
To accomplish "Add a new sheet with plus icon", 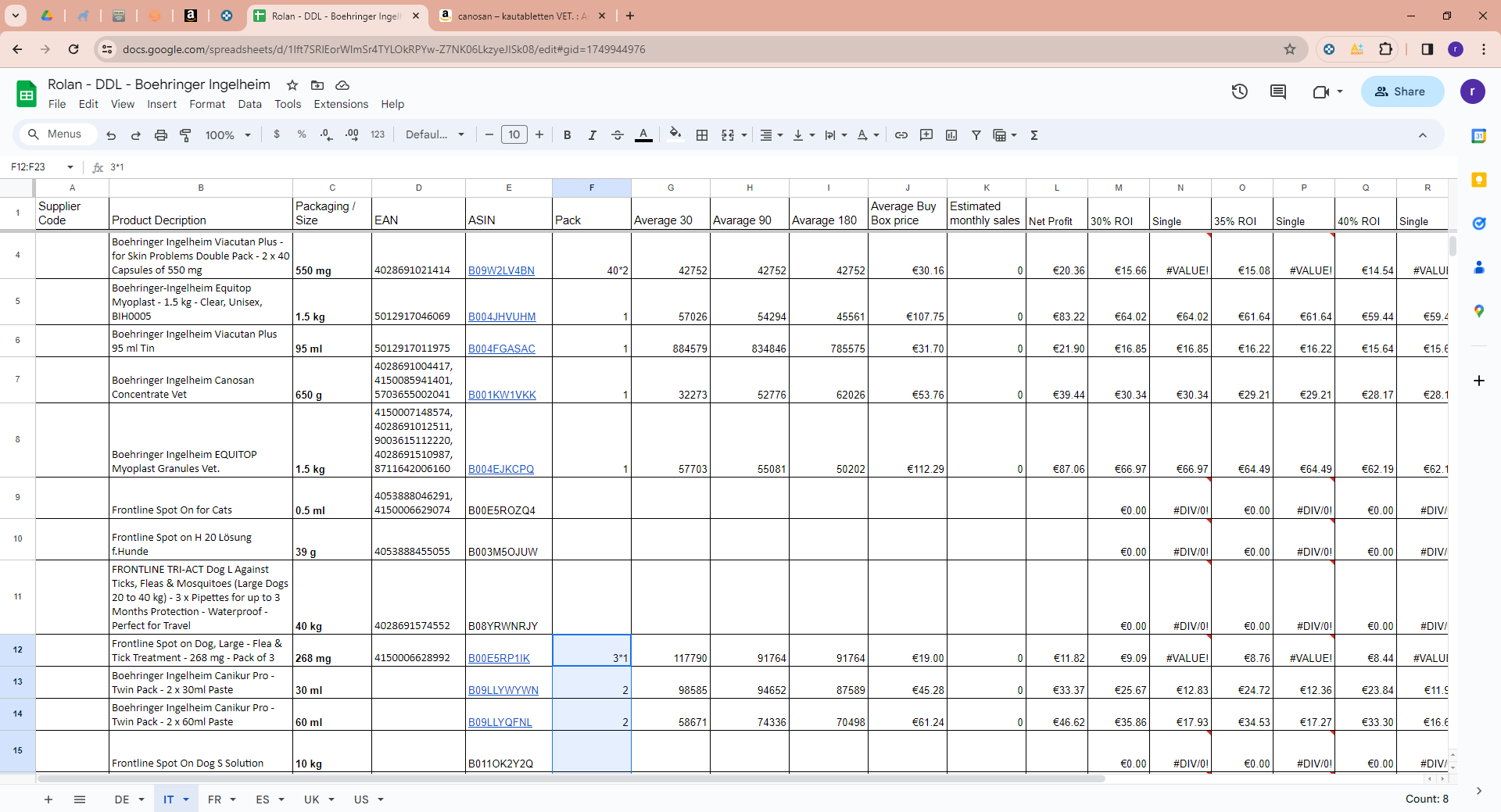I will coord(48,799).
